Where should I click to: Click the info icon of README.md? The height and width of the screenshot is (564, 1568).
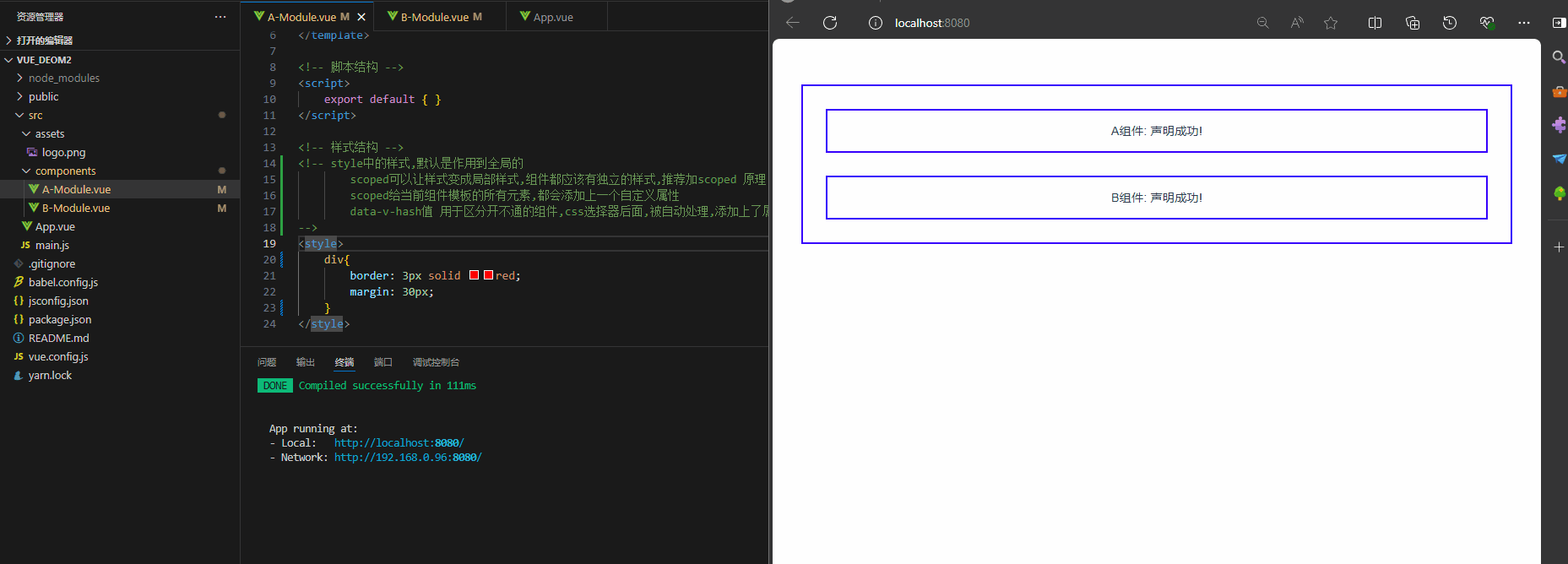(x=19, y=338)
